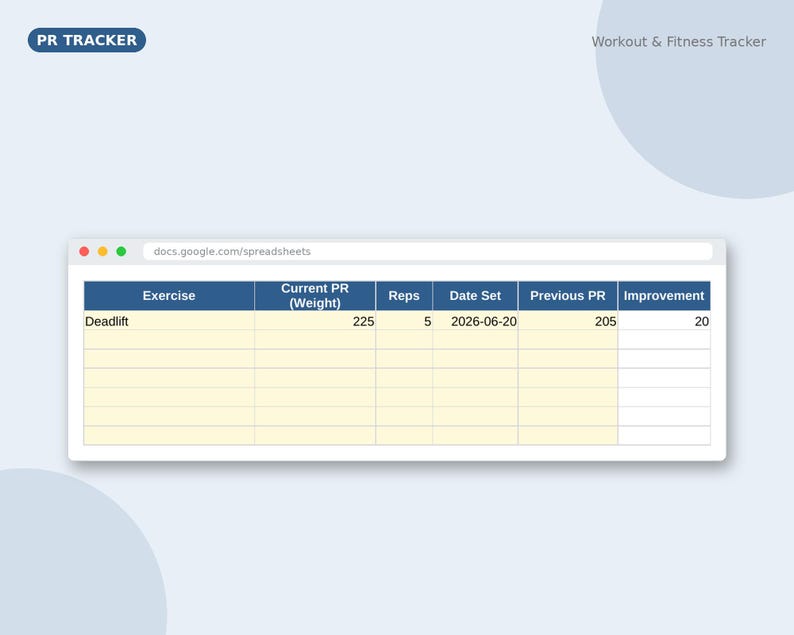Select the Current PR (Weight) header
This screenshot has width=794, height=635.
click(x=315, y=296)
